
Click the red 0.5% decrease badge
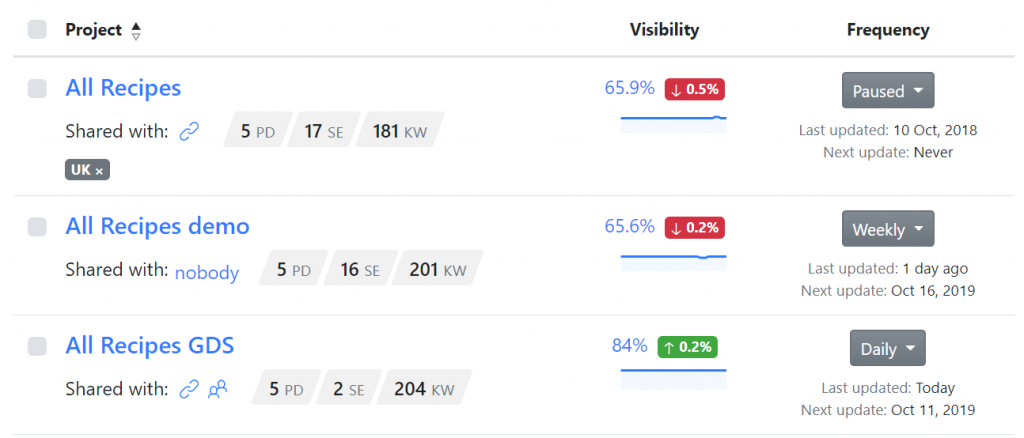point(695,89)
